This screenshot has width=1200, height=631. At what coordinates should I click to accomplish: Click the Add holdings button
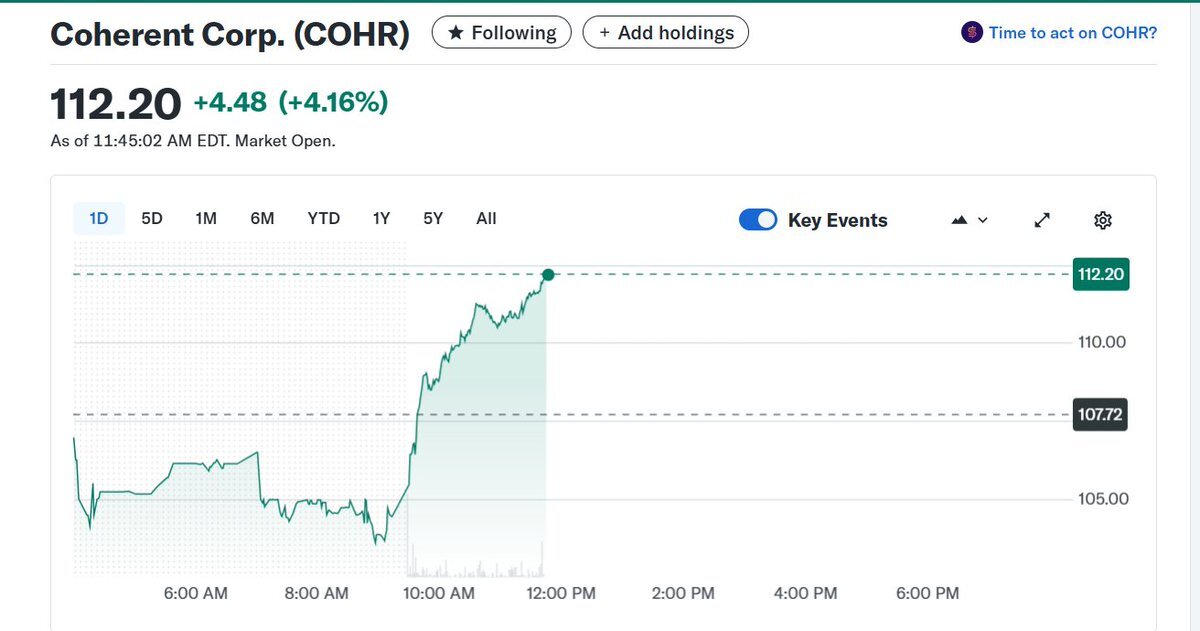tap(665, 33)
